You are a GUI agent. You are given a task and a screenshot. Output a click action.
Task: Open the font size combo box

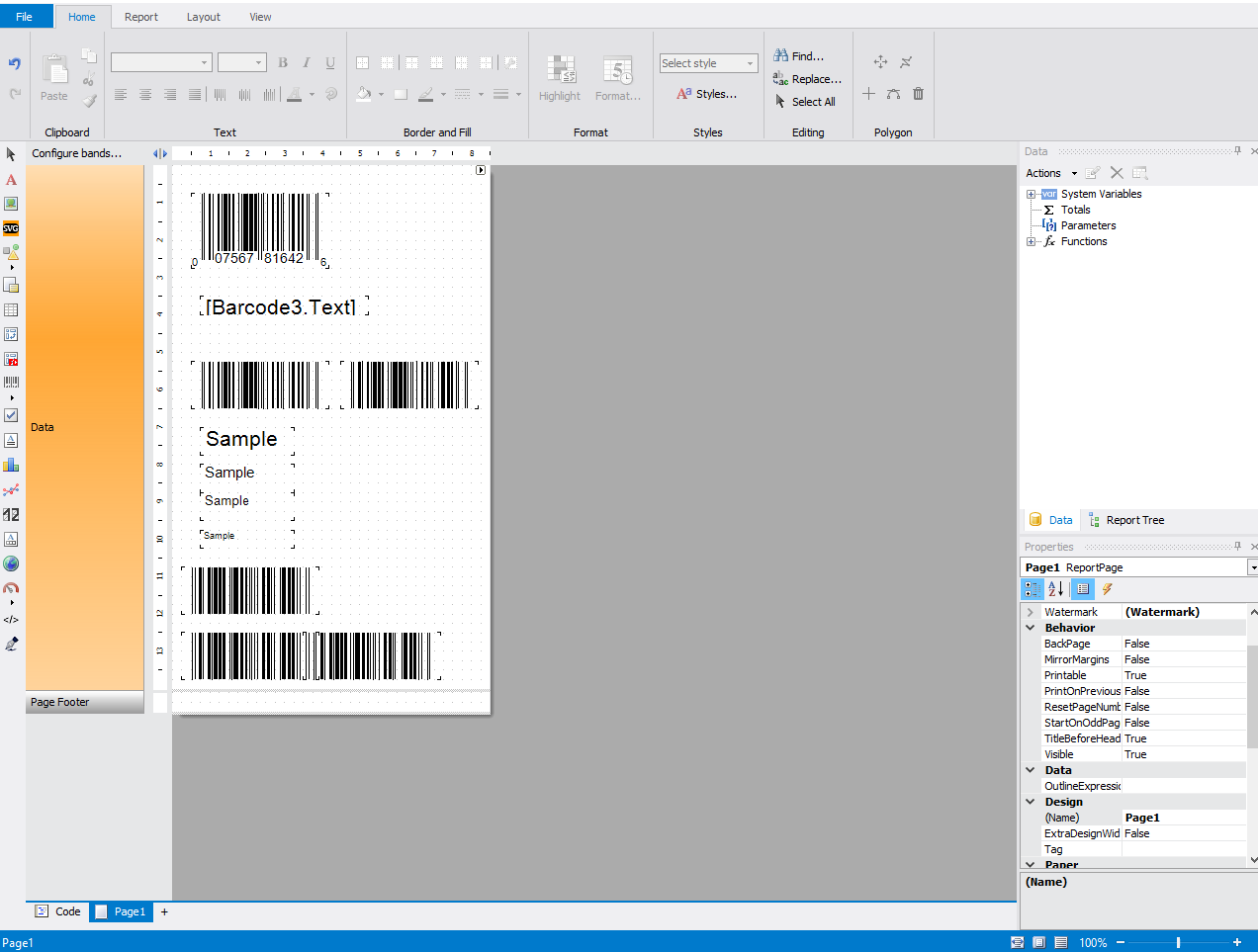tap(242, 62)
